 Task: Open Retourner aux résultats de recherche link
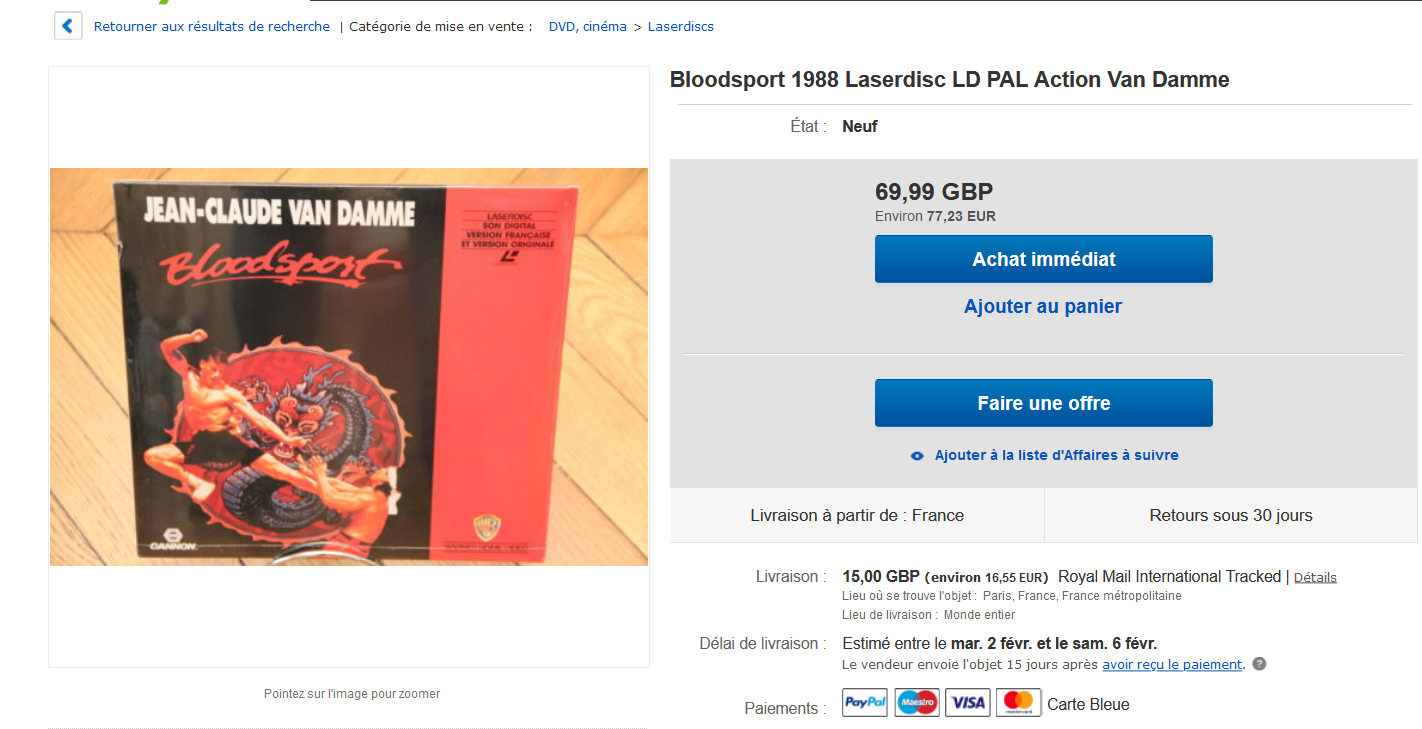click(212, 27)
